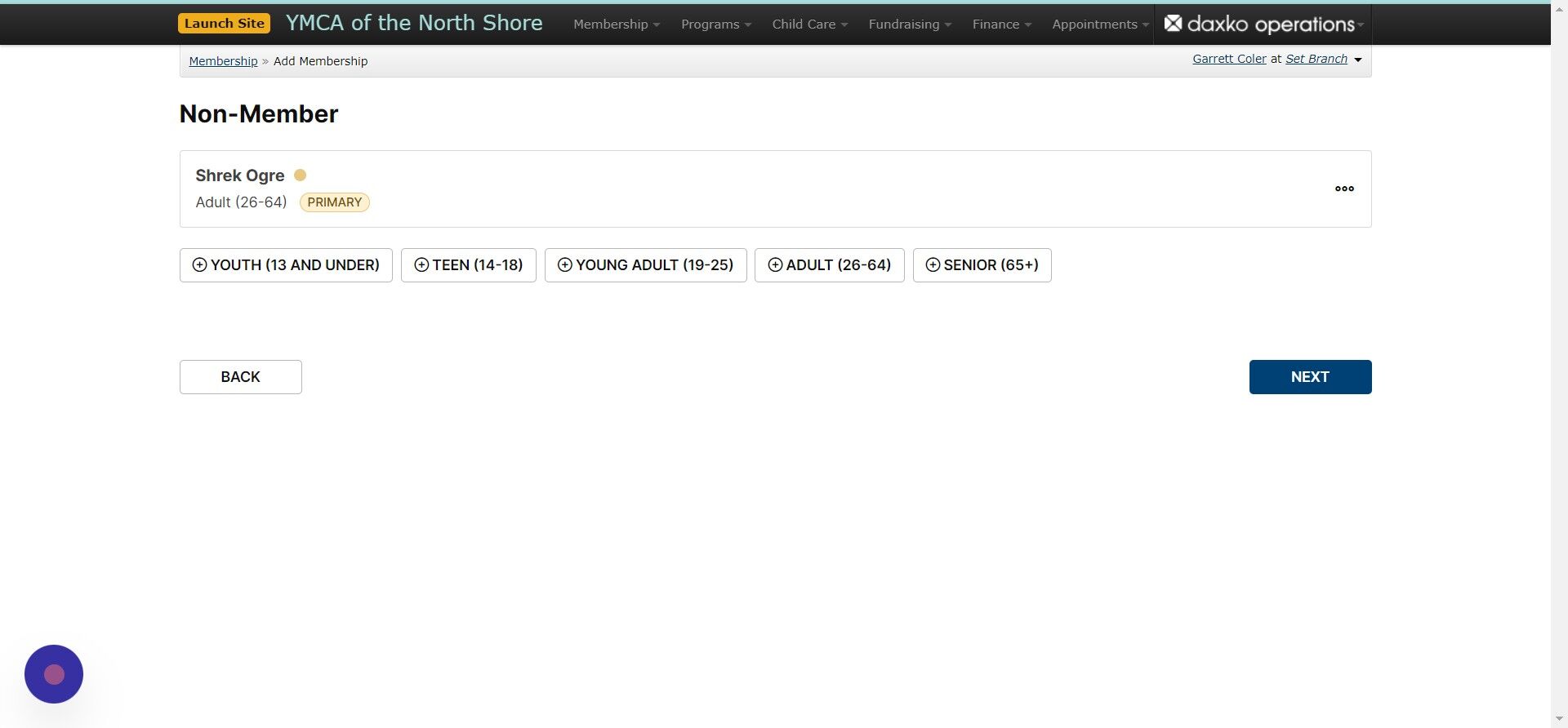Click the Adult (26-64) label under Shrek Ogre
This screenshot has width=1568, height=728.
[x=241, y=202]
